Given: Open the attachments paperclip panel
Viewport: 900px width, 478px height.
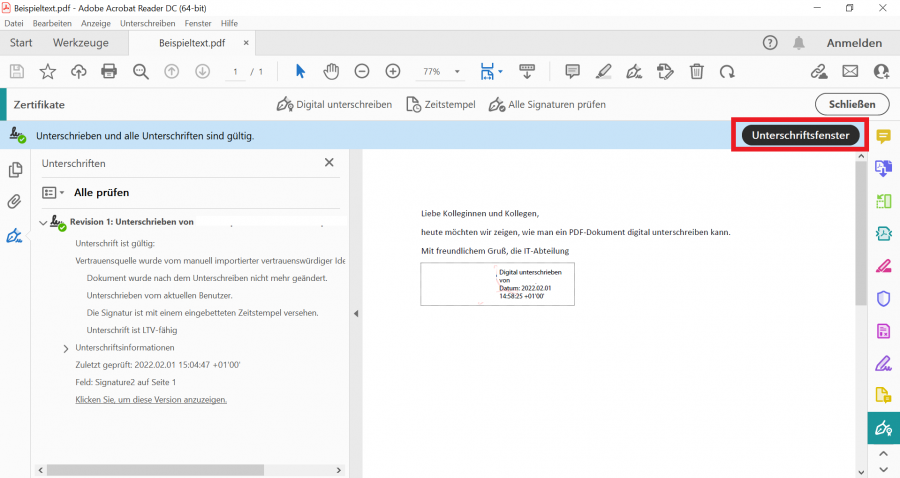Looking at the screenshot, I should pyautogui.click(x=15, y=202).
